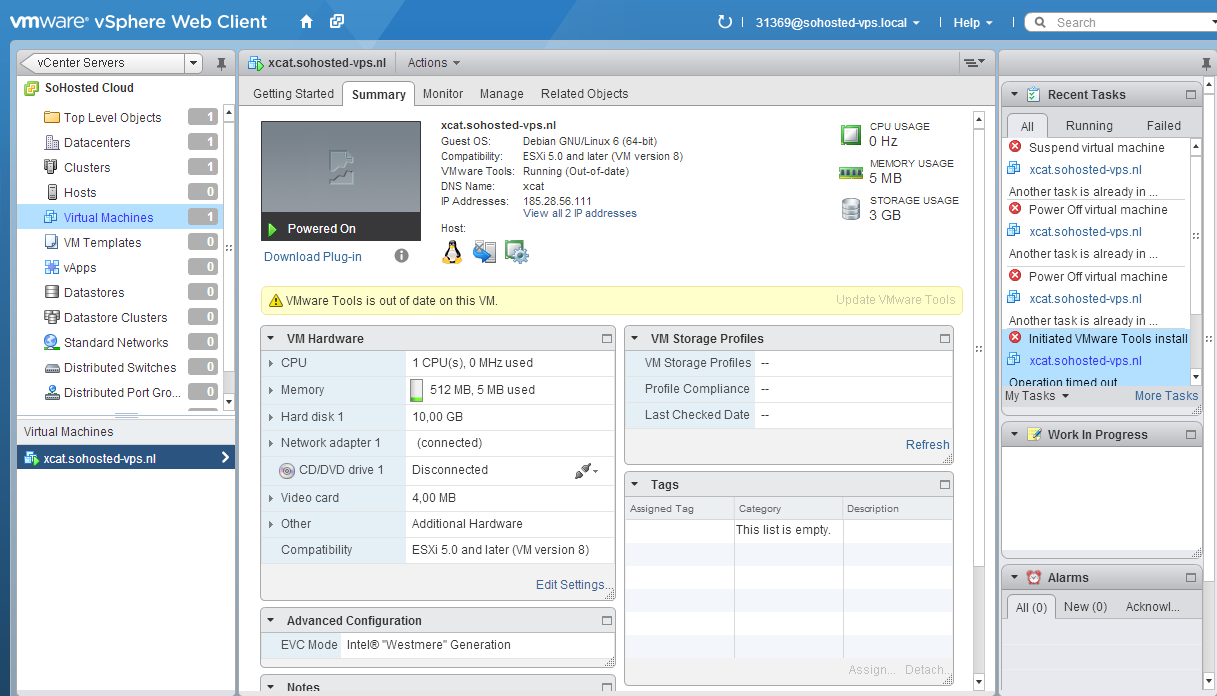Image resolution: width=1217 pixels, height=696 pixels.
Task: Click the info icon beside Download Plug-in
Action: pos(401,256)
